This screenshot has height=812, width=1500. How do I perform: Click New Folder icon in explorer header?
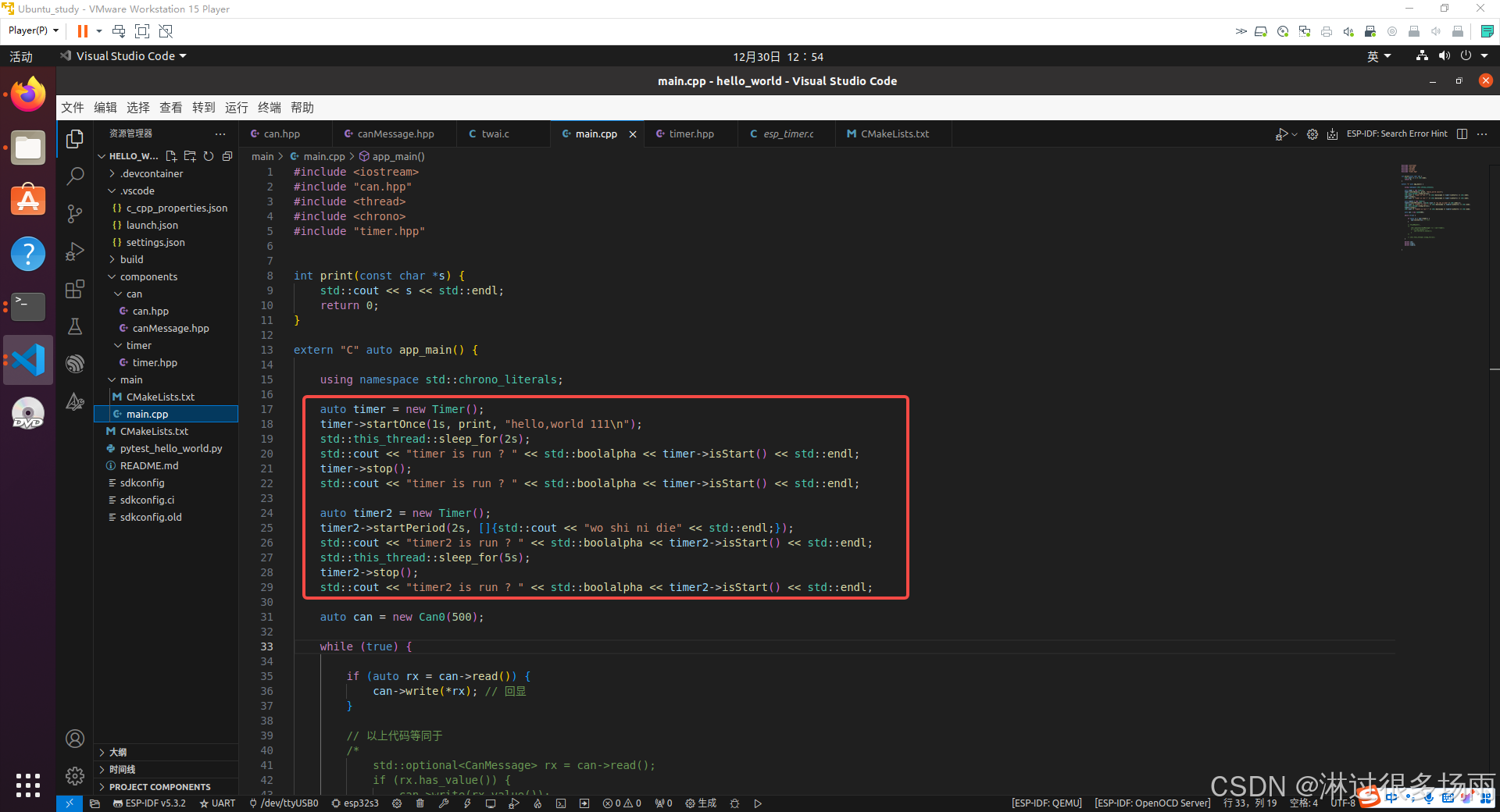(190, 156)
